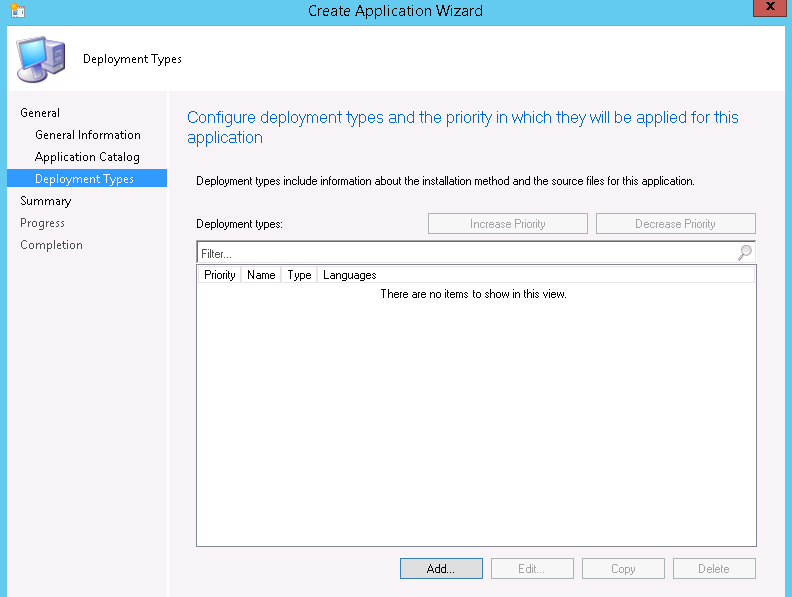Click the Edit... button

532,568
